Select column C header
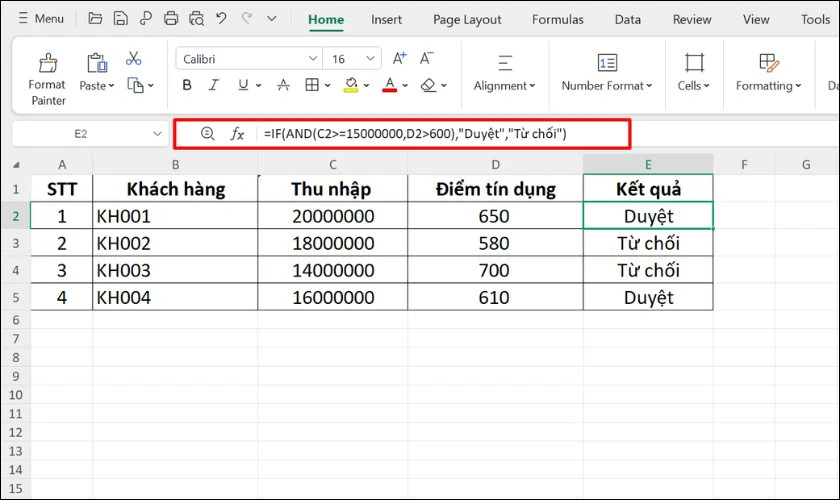840x500 pixels. (333, 165)
